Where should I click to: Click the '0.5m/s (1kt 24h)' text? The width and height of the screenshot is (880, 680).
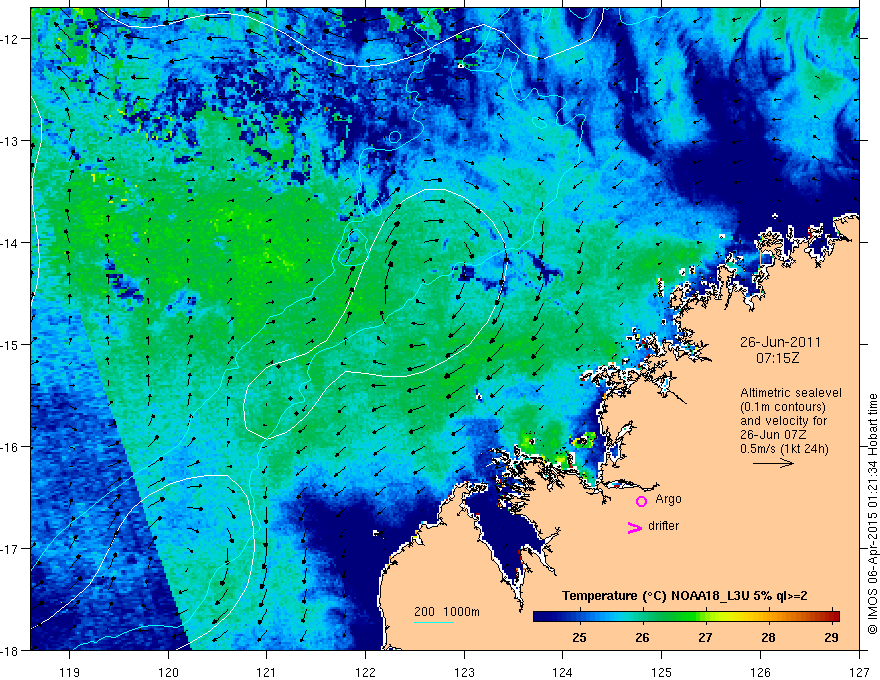pyautogui.click(x=784, y=448)
